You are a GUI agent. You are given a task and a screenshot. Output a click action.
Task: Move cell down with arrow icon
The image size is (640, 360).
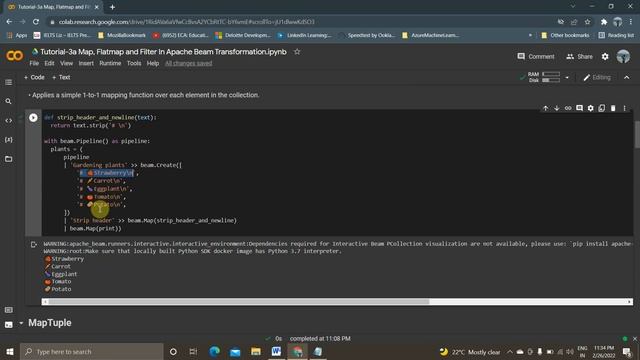pyautogui.click(x=557, y=108)
